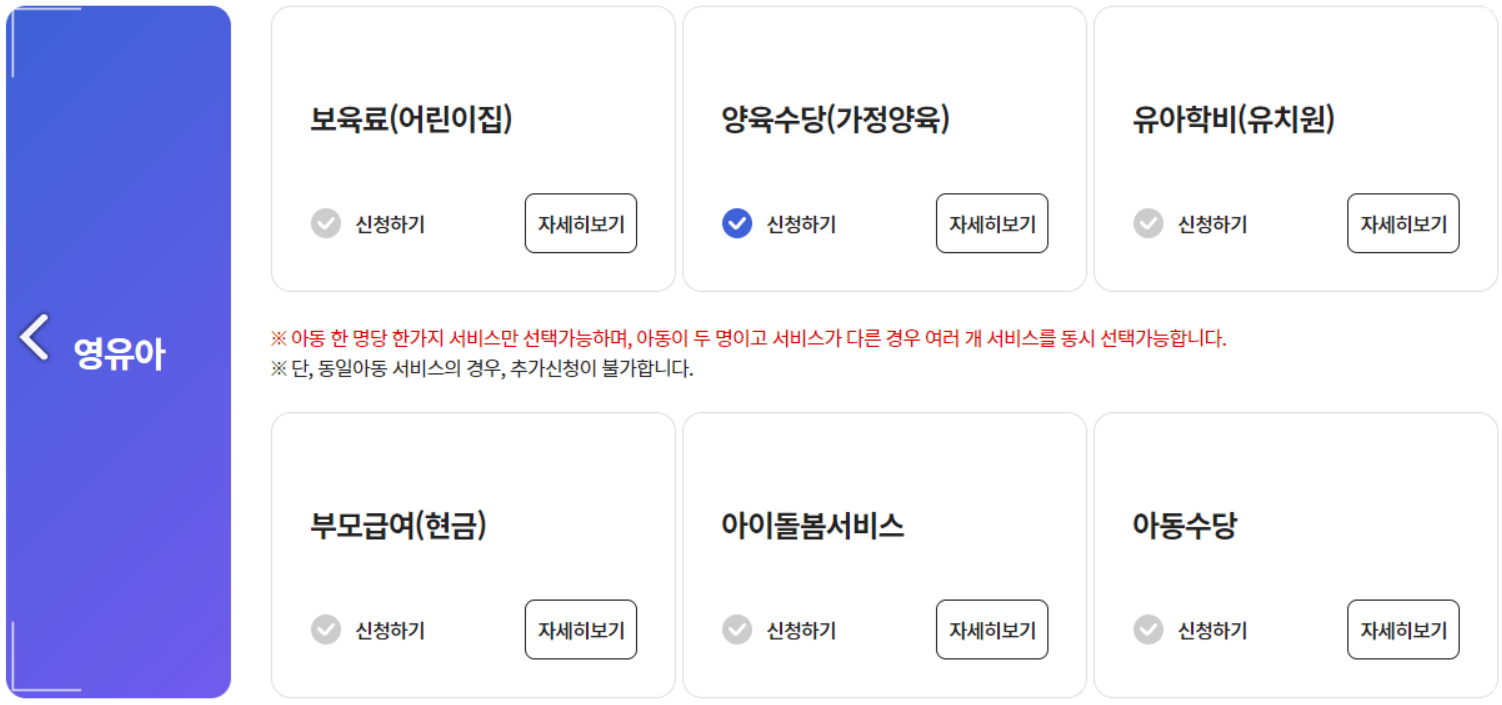Open 자세히보기 for 부모급여(현금)
The height and width of the screenshot is (705, 1502).
click(x=580, y=629)
